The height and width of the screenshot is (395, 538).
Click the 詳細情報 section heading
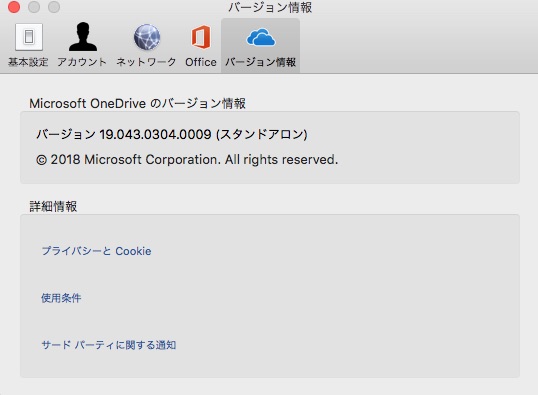(x=53, y=206)
